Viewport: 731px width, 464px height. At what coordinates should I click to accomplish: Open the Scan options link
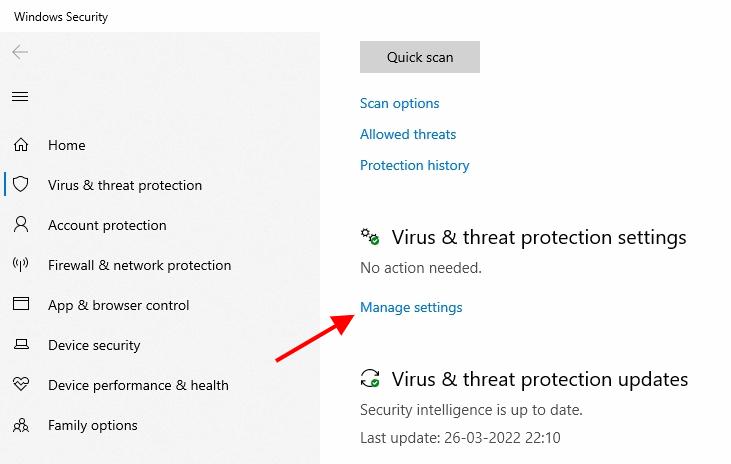tap(400, 103)
